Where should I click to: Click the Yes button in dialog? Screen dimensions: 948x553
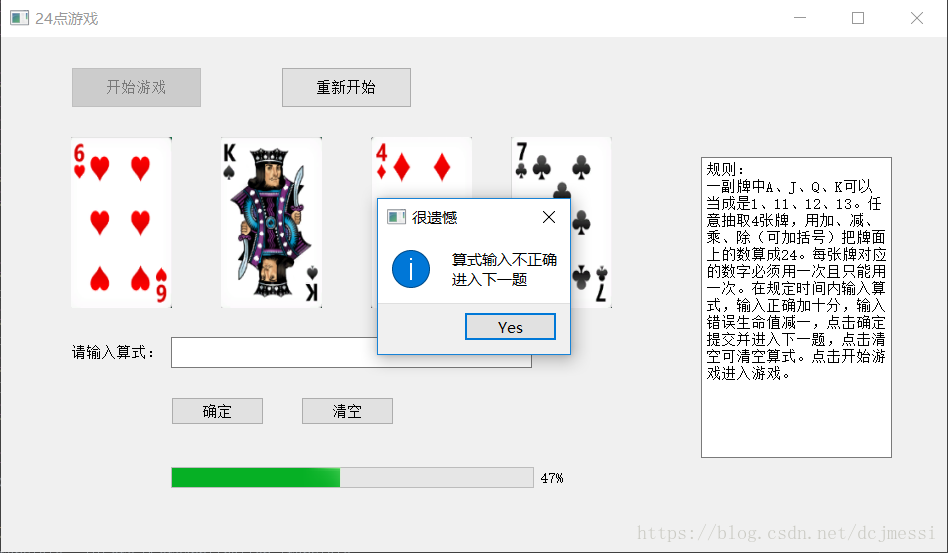point(510,327)
